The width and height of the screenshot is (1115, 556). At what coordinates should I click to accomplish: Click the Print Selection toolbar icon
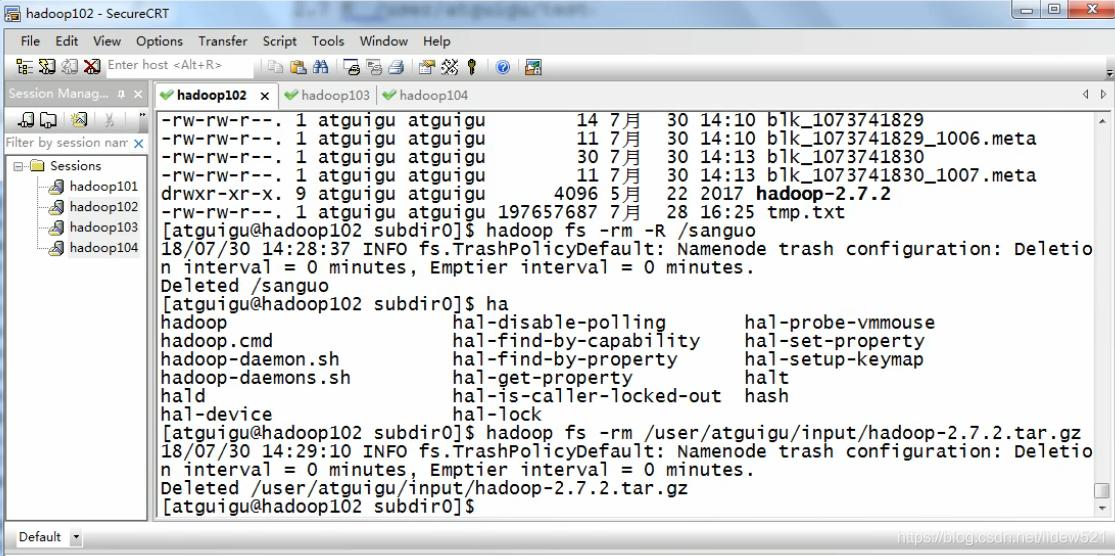[x=374, y=67]
